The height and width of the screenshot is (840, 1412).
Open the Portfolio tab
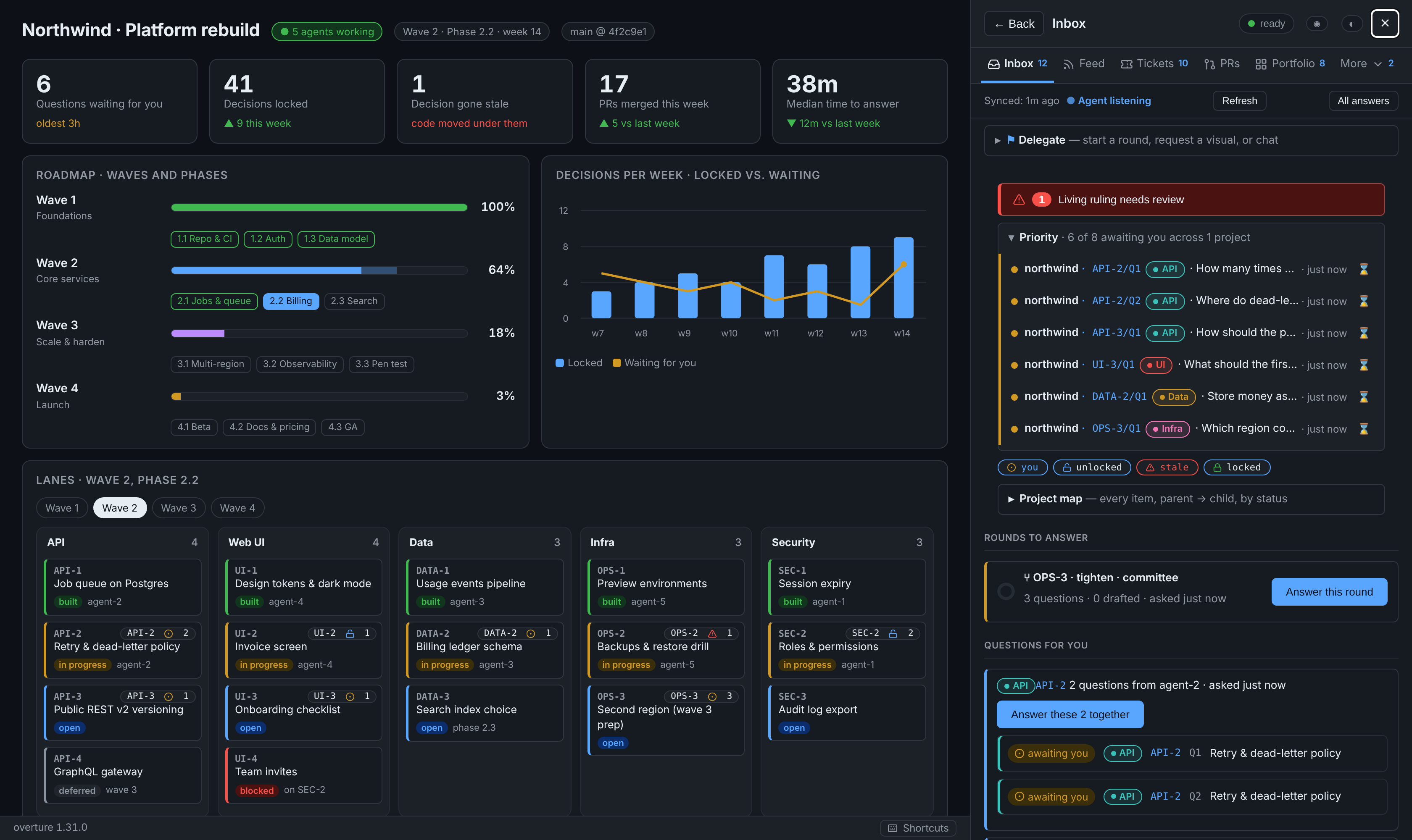pyautogui.click(x=1290, y=64)
